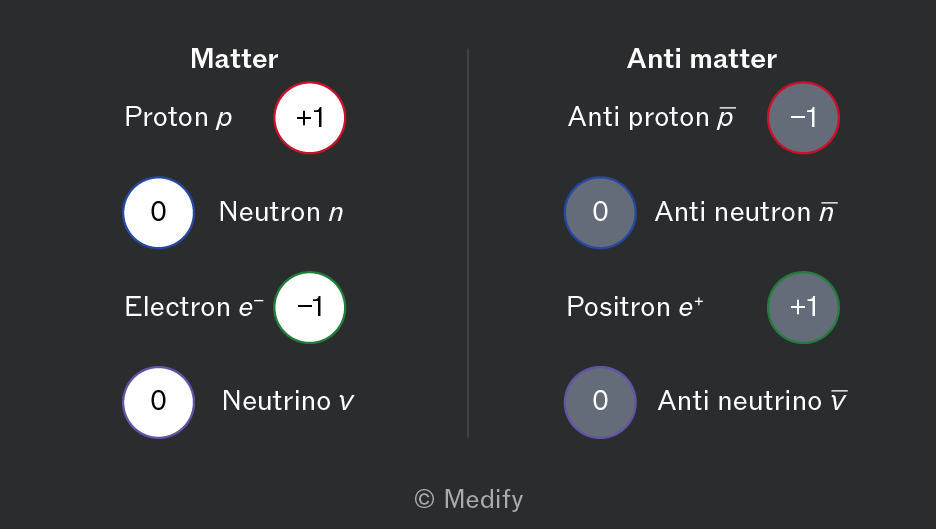Select the neutrino 0 purple circle
The width and height of the screenshot is (936, 529).
pos(158,402)
